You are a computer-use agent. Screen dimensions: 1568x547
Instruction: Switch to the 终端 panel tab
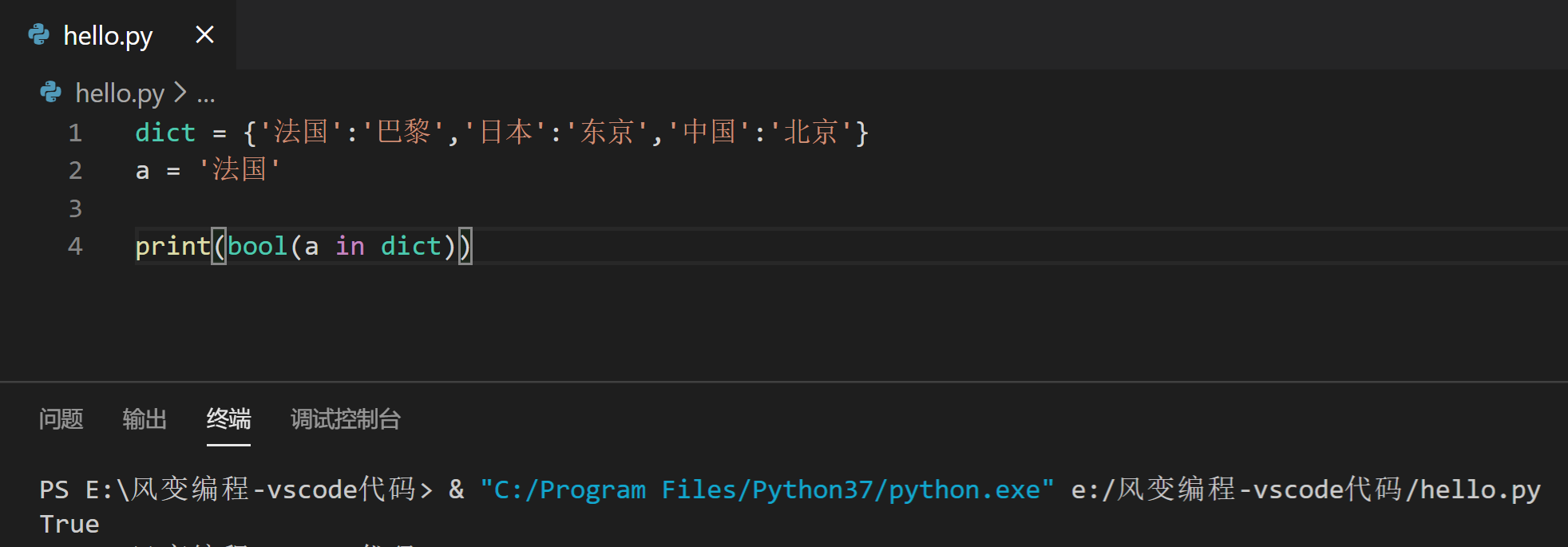tap(228, 419)
